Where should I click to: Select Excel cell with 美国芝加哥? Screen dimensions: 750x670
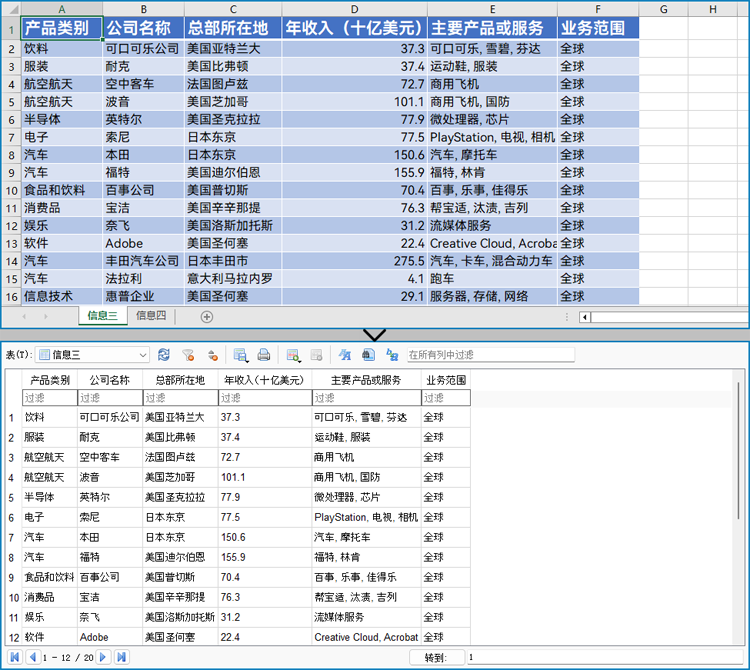click(x=233, y=102)
